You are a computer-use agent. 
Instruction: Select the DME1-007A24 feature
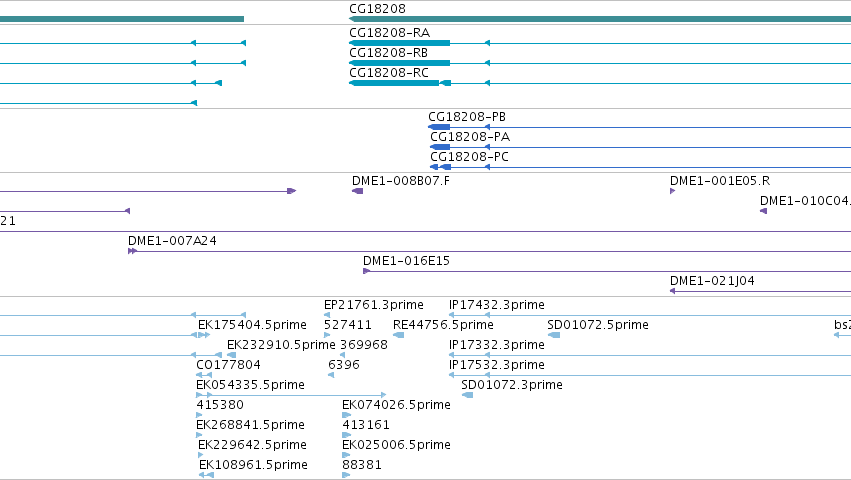click(489, 251)
